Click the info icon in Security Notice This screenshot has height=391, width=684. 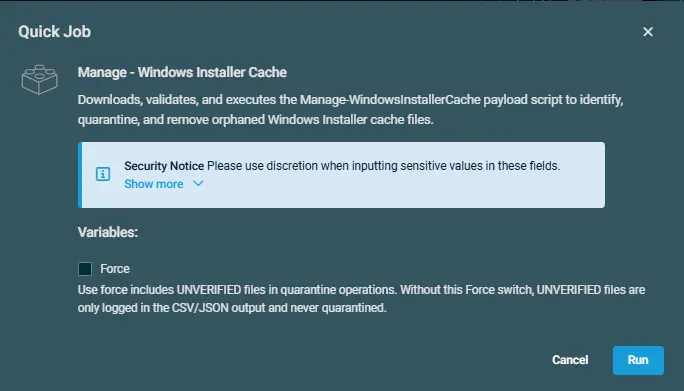[103, 174]
